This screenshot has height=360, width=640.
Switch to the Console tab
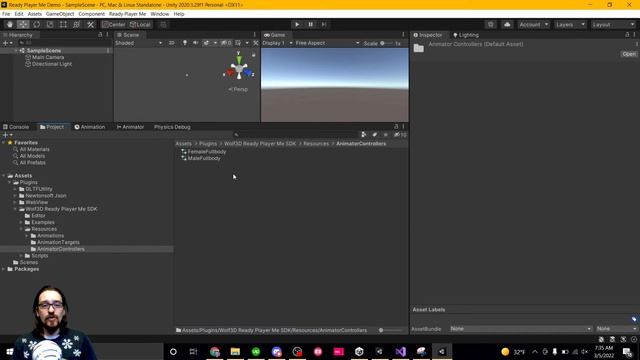pyautogui.click(x=16, y=127)
